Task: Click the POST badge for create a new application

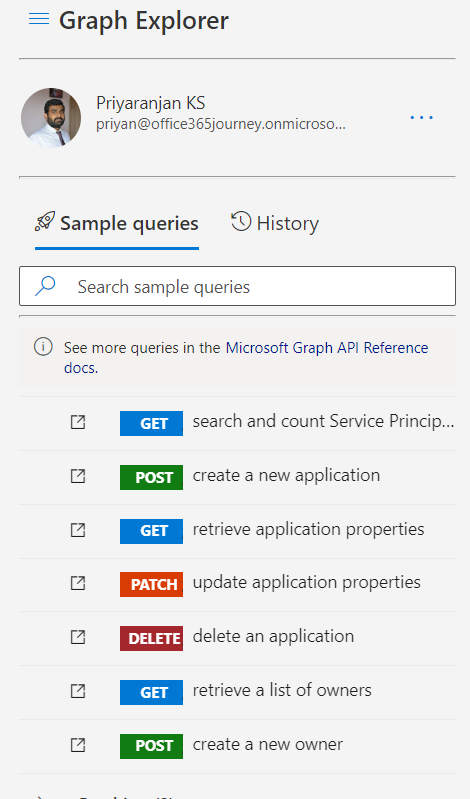Action: click(x=151, y=477)
